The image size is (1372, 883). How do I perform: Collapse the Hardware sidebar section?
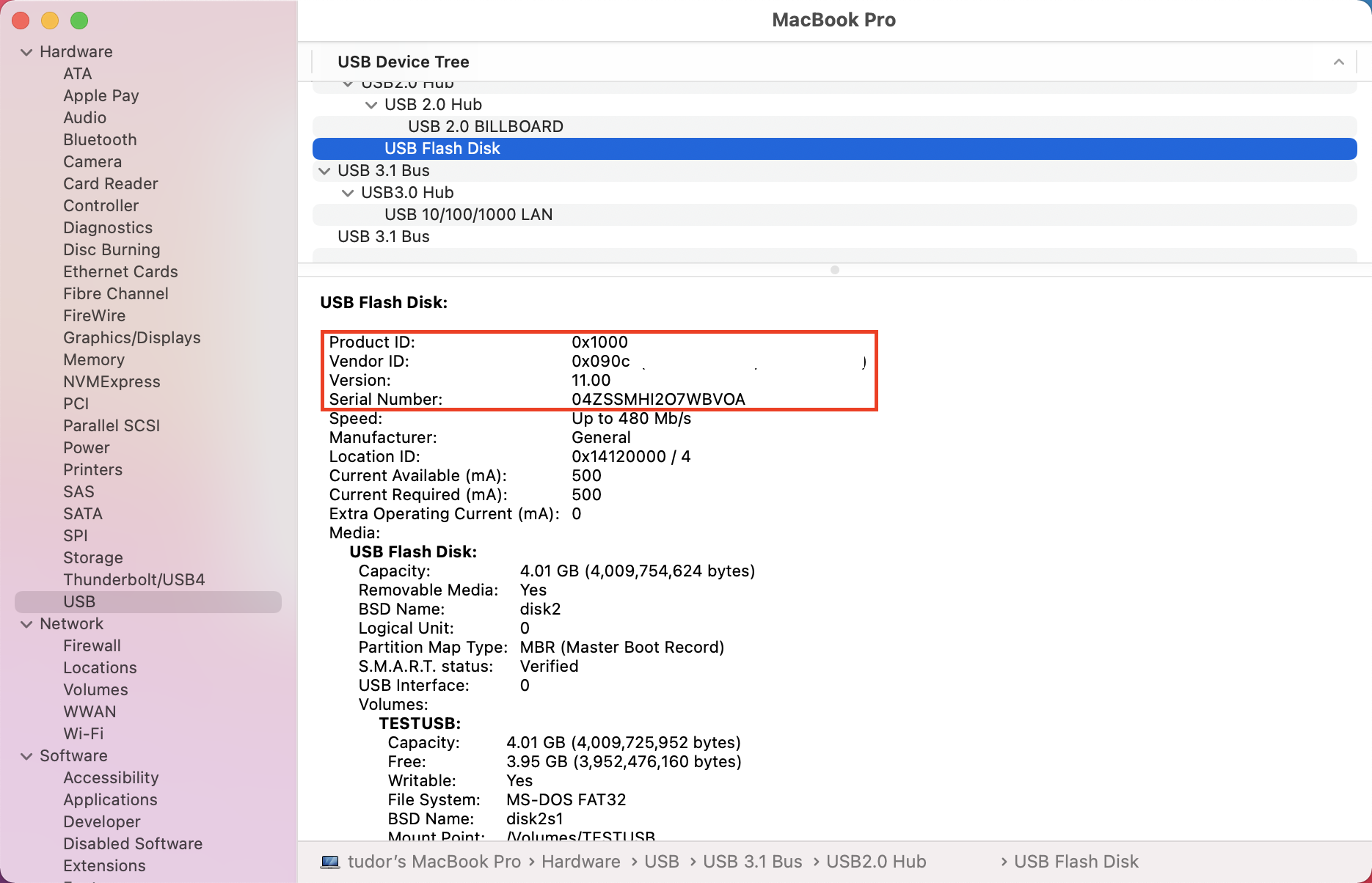pyautogui.click(x=27, y=52)
